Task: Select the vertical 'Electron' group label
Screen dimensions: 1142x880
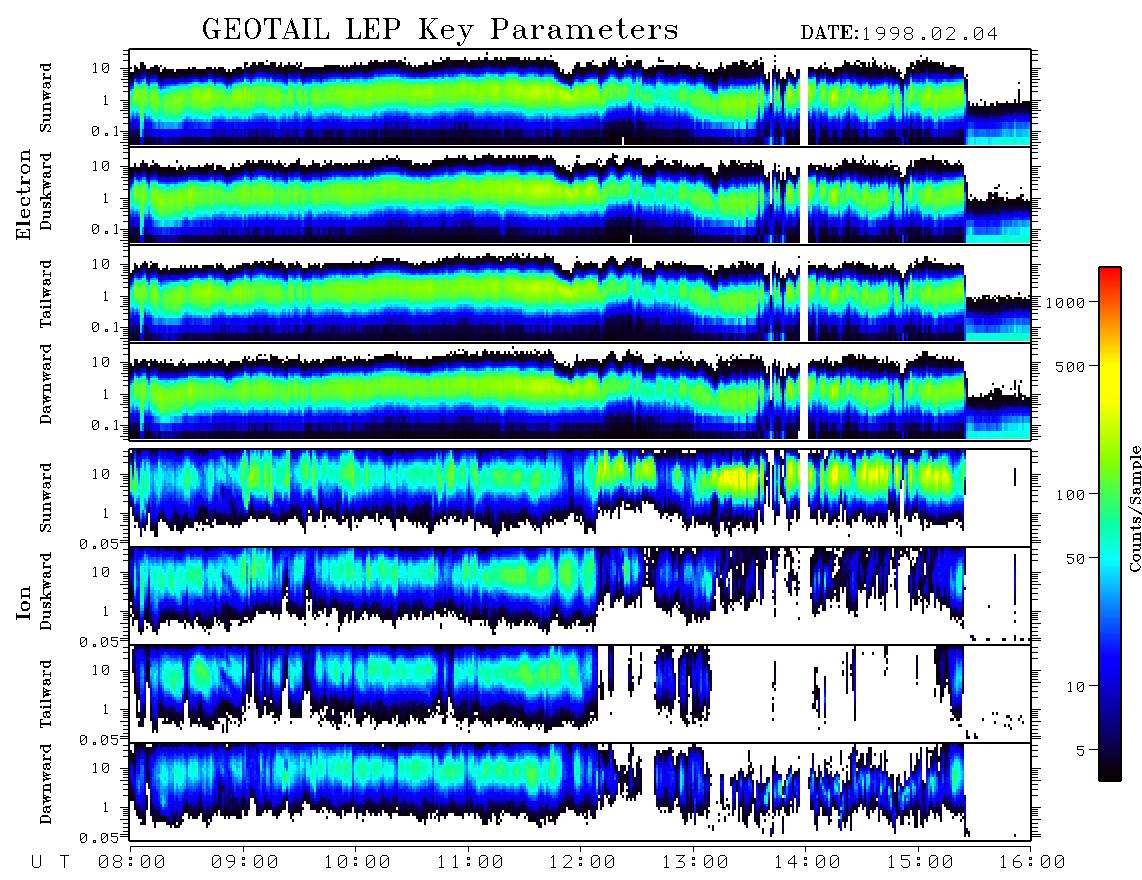Action: pos(24,194)
